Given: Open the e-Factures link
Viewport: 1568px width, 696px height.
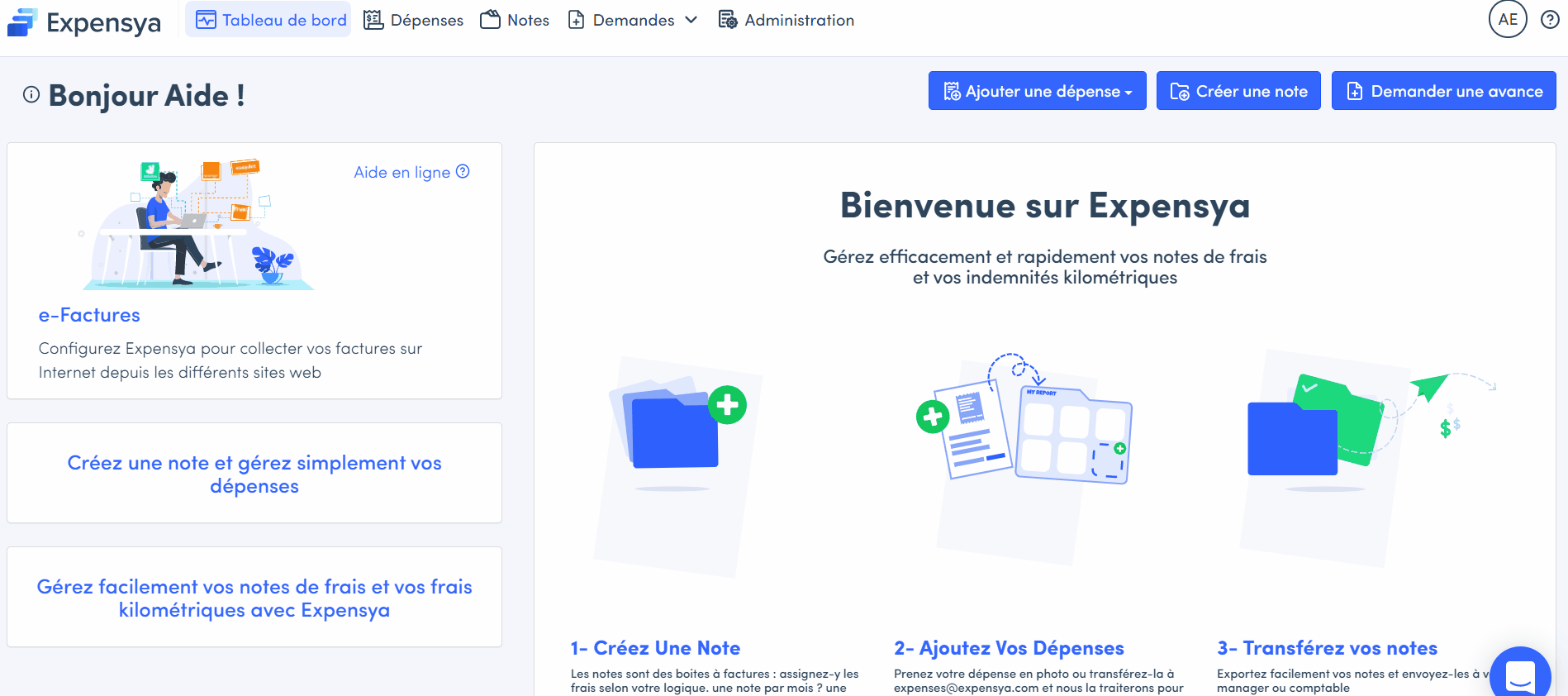Looking at the screenshot, I should pyautogui.click(x=89, y=315).
